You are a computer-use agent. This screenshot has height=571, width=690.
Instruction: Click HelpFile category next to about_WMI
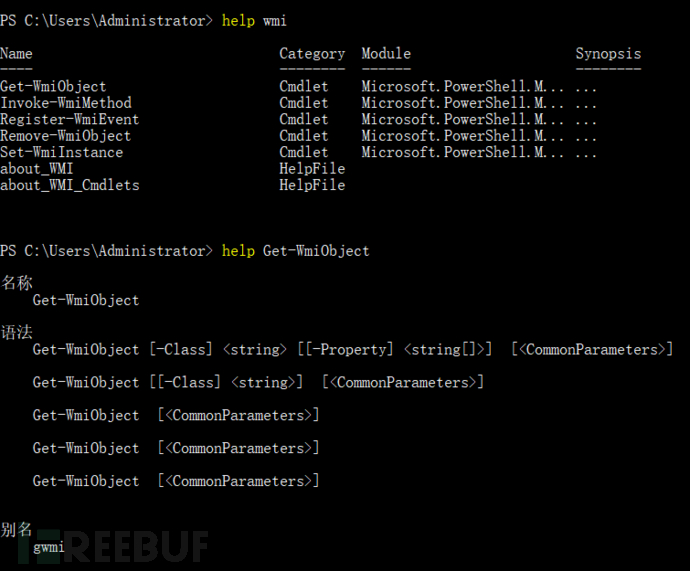coord(312,168)
